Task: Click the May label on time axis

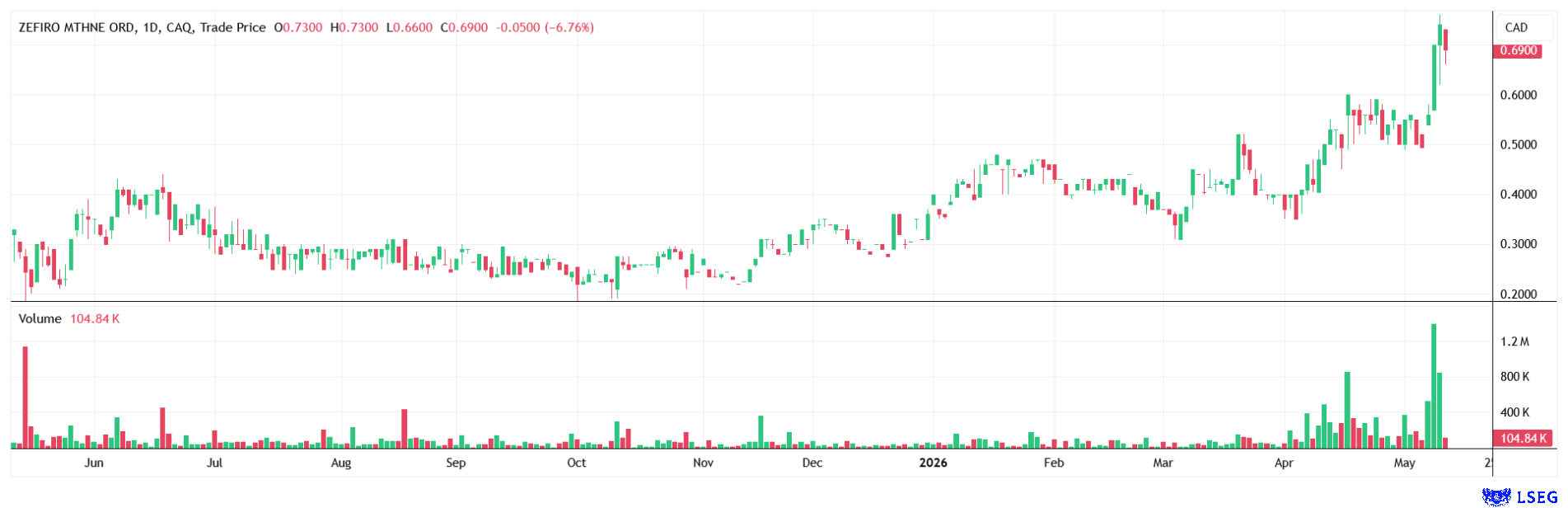Action: (1404, 463)
